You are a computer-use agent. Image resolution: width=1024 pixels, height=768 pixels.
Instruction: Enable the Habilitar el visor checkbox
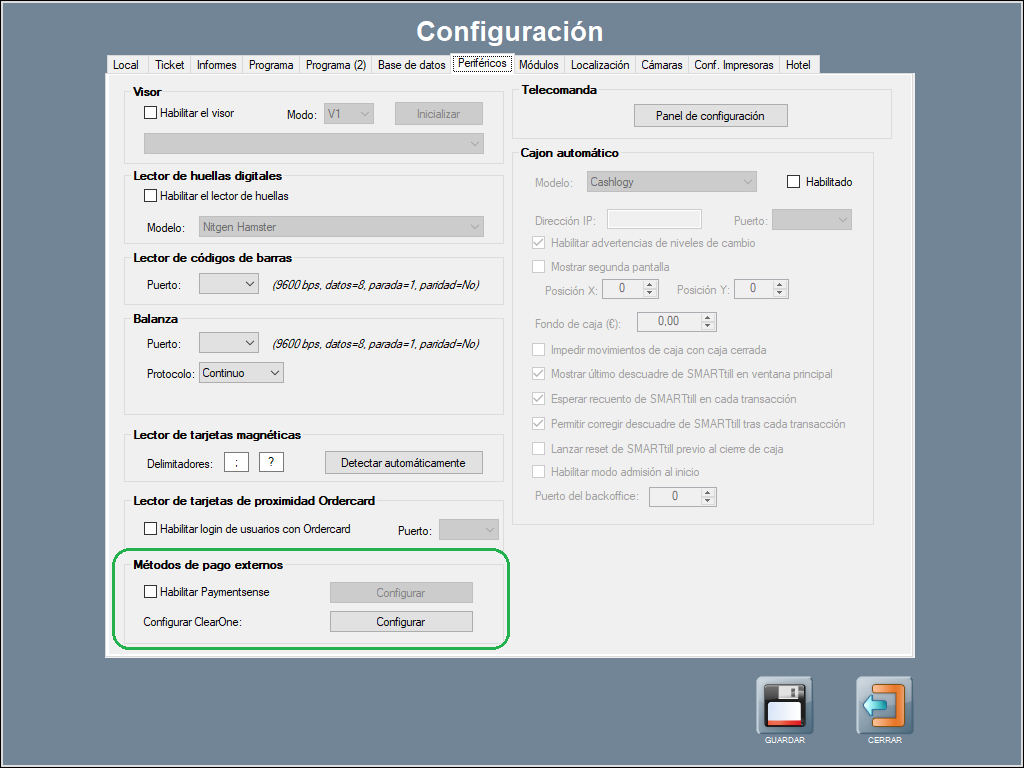[151, 113]
